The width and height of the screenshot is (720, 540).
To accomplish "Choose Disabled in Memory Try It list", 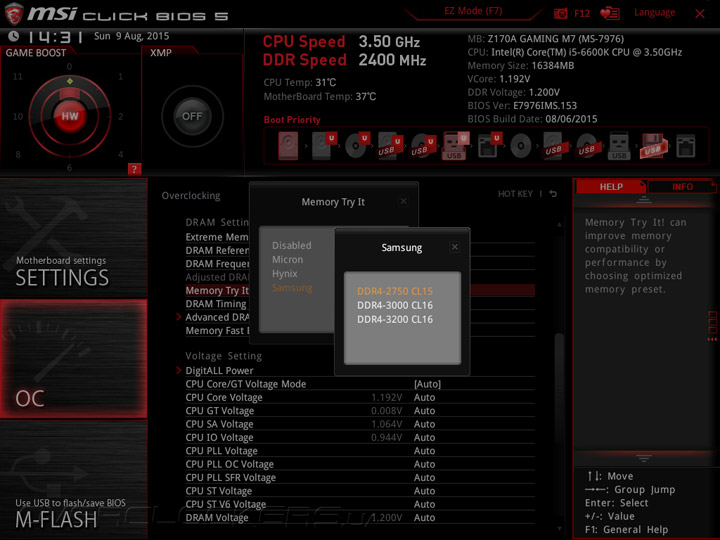I will tap(292, 245).
